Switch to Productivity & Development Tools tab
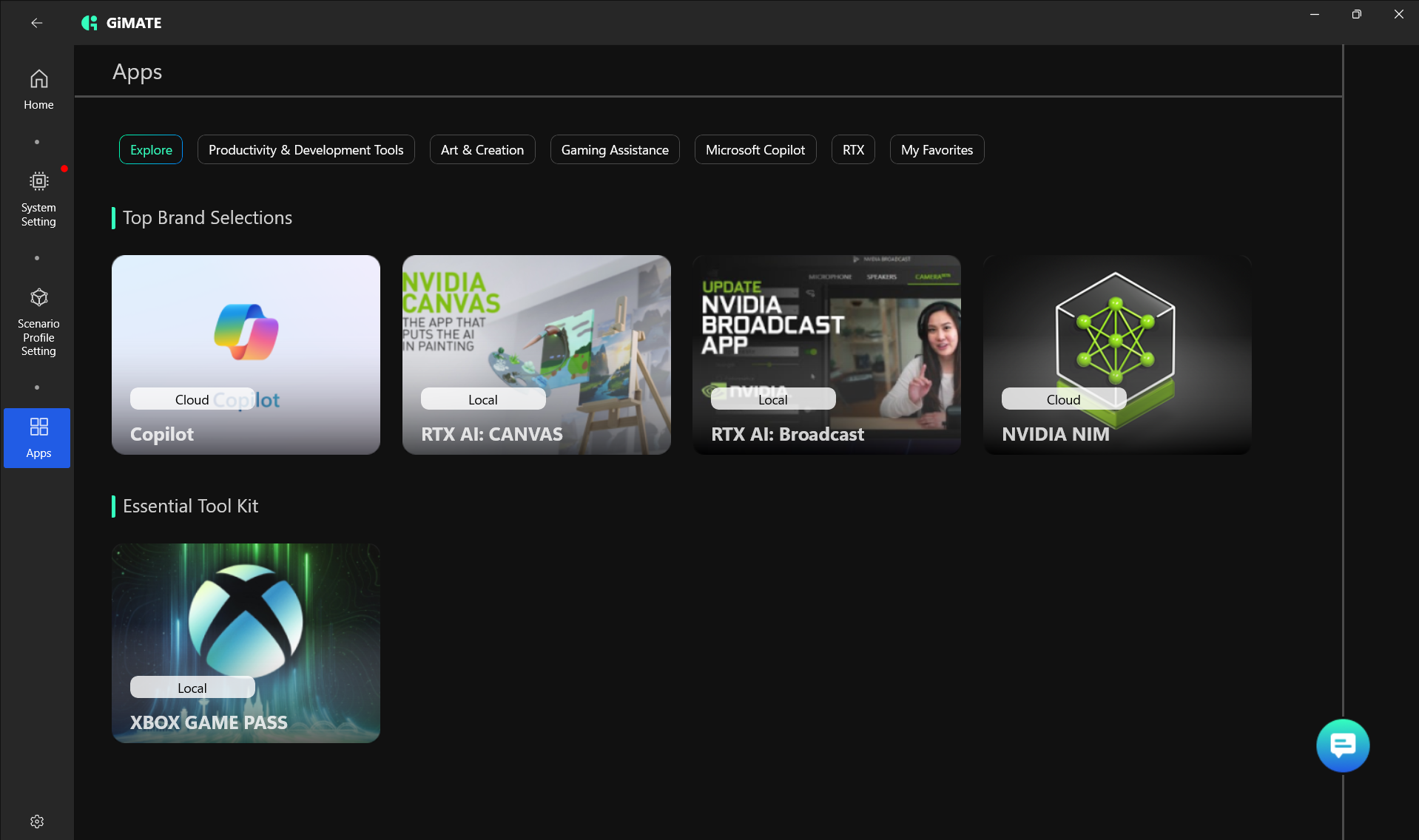This screenshot has height=840, width=1419. (x=306, y=149)
